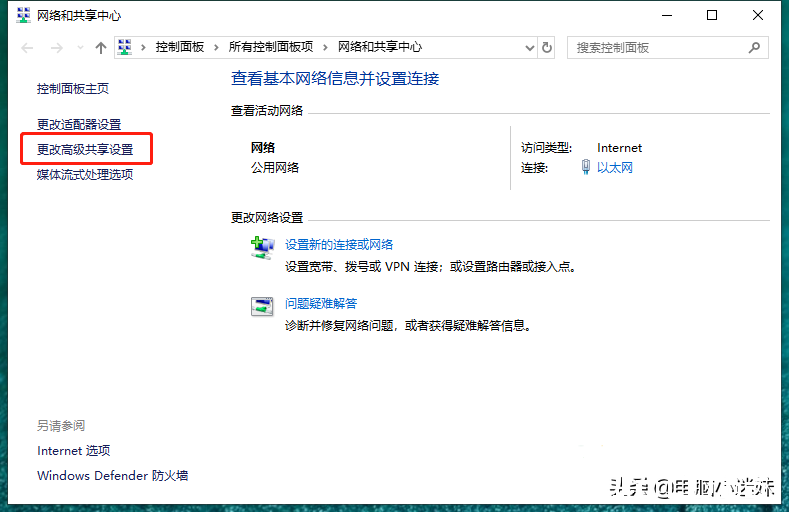Open 媒体流式处理选项 link

85,175
